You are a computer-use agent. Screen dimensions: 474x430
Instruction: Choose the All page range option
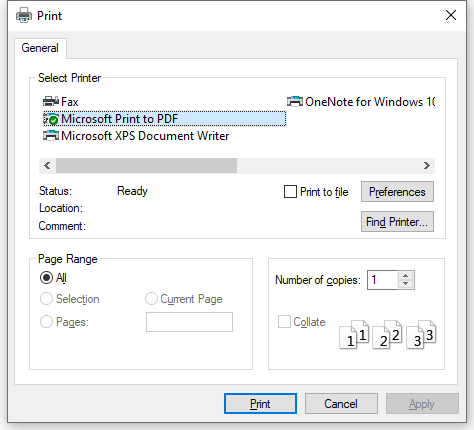tap(46, 277)
